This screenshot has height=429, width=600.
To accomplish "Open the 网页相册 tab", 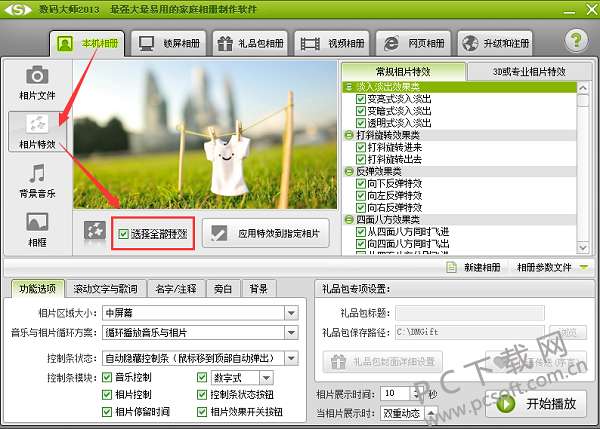I will (x=414, y=43).
